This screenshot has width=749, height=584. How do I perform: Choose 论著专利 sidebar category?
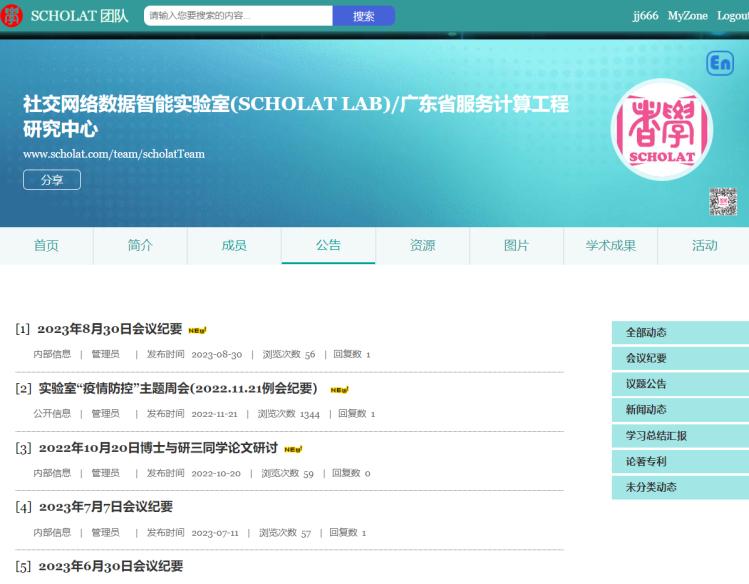(646, 462)
